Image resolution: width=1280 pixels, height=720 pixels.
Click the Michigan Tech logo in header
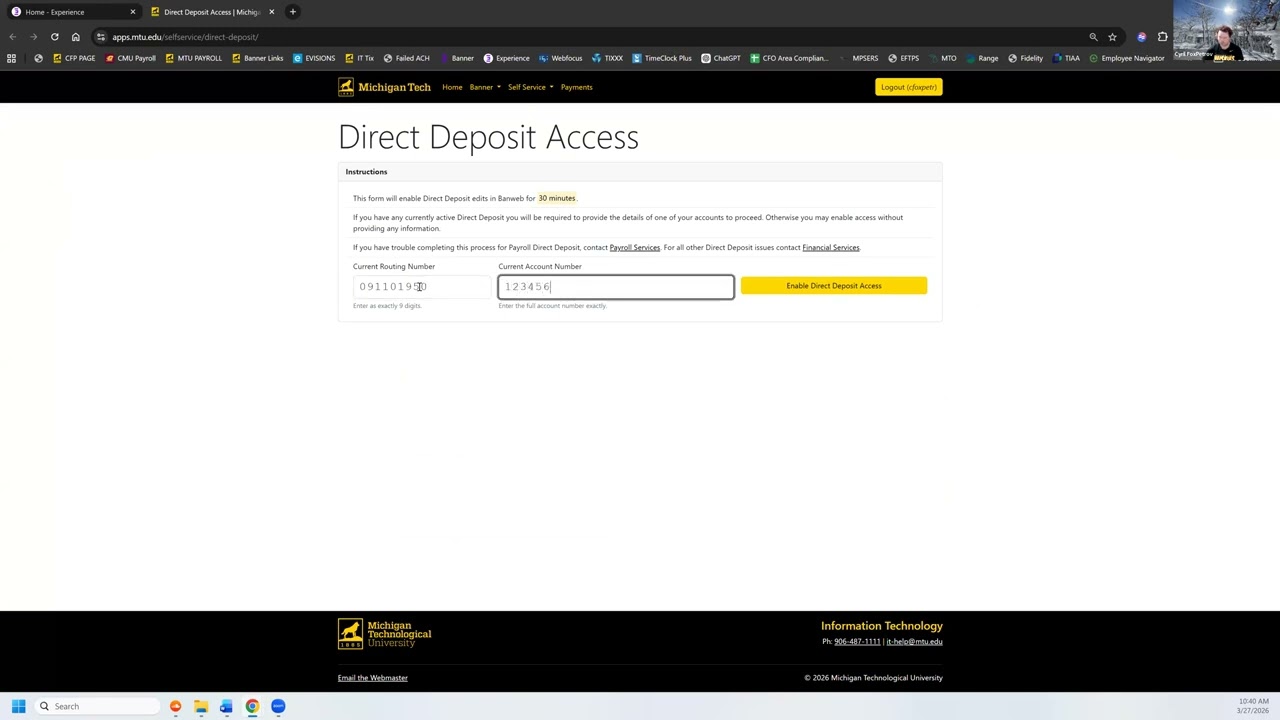click(x=385, y=87)
